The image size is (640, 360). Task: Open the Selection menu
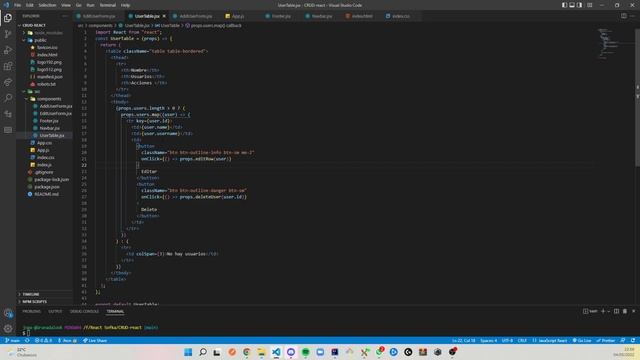47,5
